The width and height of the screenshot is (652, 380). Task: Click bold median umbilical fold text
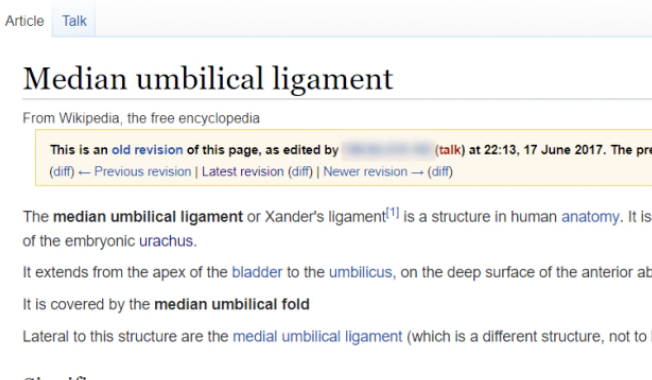click(x=232, y=304)
